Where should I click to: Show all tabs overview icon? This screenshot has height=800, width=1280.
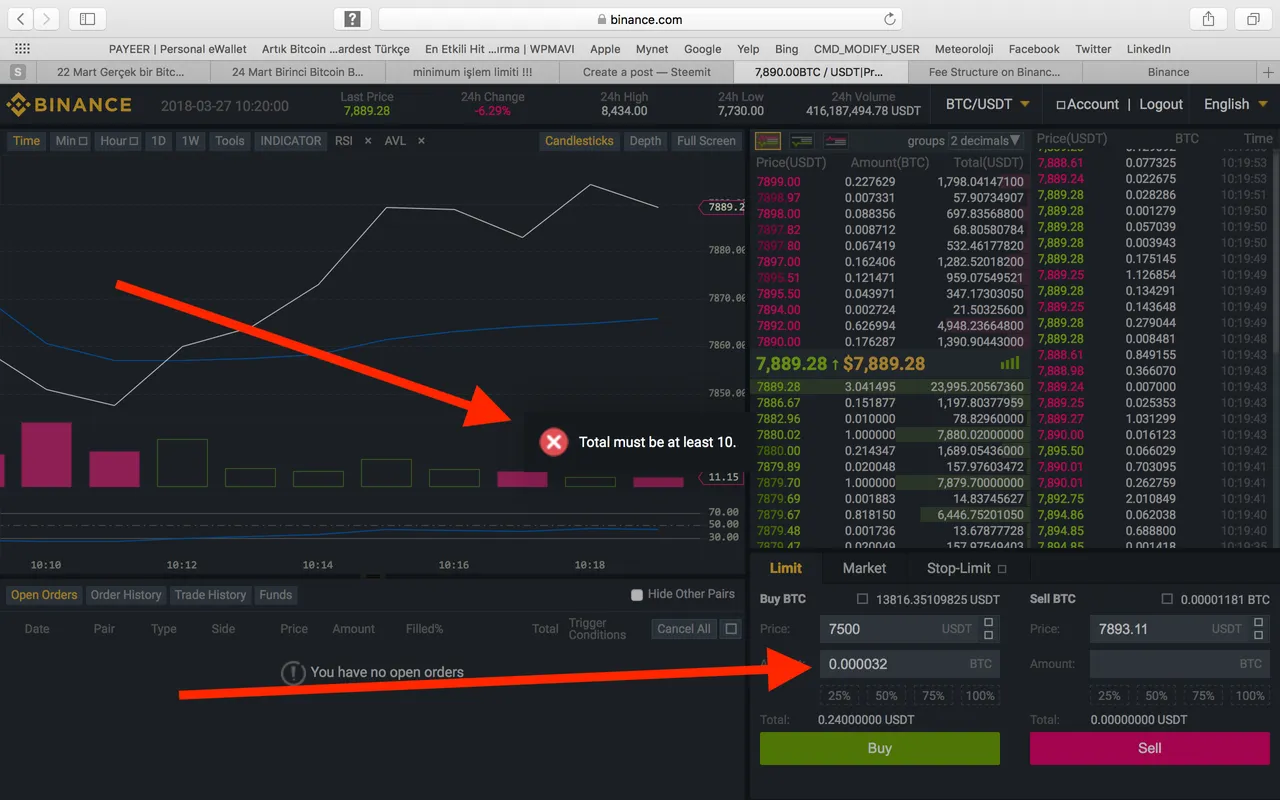pyautogui.click(x=1253, y=19)
